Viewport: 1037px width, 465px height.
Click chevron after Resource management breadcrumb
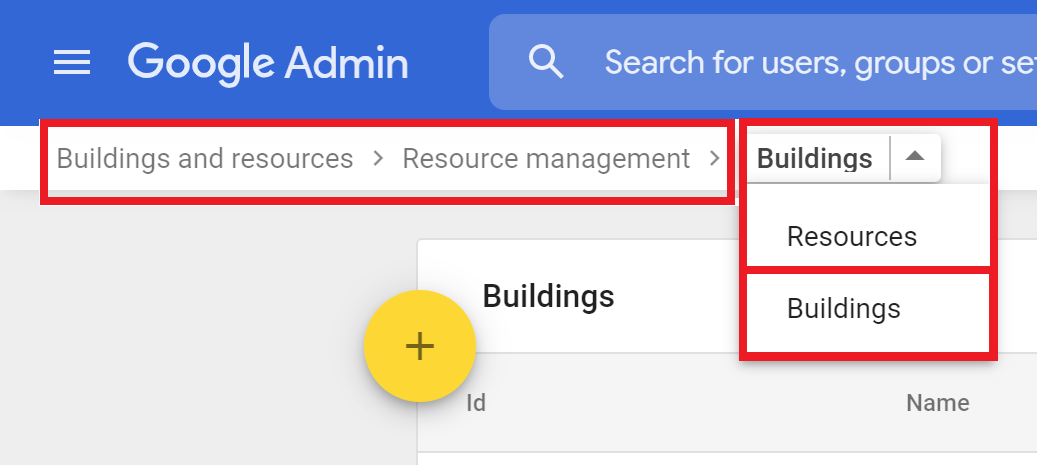(x=714, y=159)
